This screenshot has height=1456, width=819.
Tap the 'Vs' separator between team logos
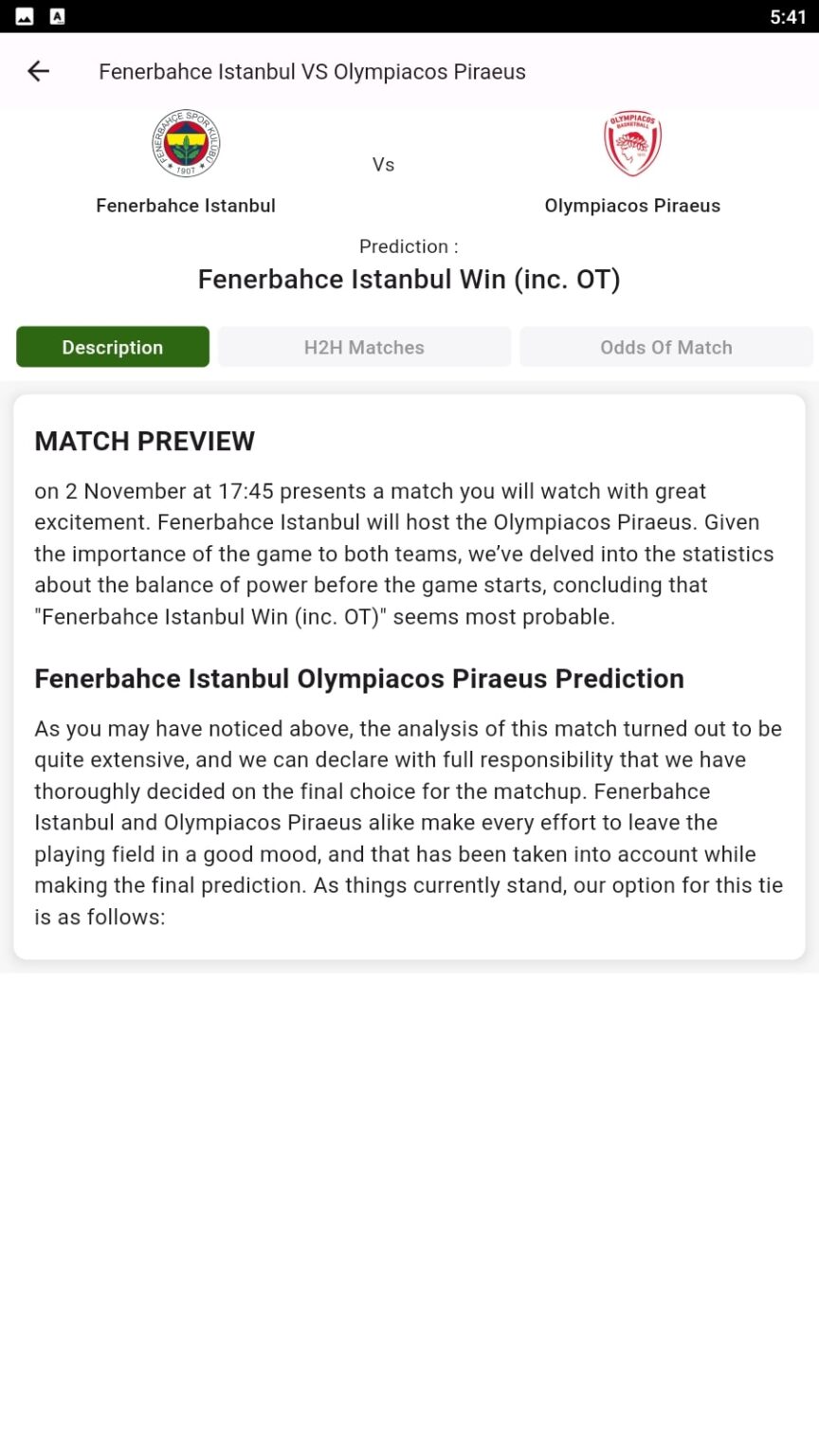(384, 164)
